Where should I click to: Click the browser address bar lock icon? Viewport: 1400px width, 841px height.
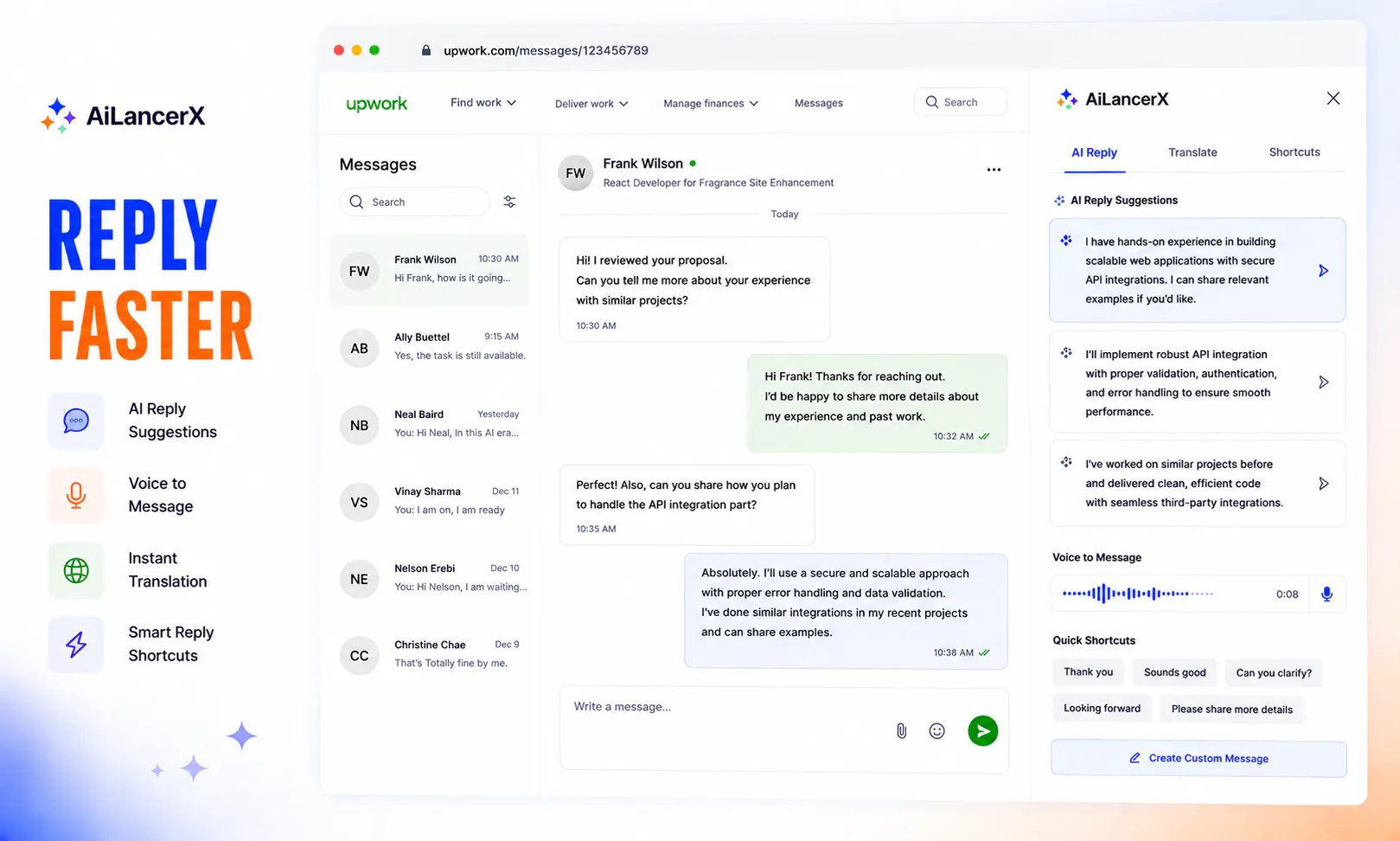coord(425,50)
